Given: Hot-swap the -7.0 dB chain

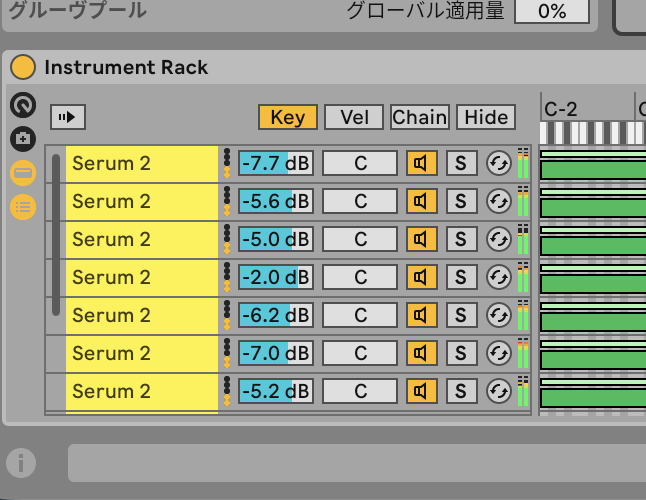Looking at the screenshot, I should [499, 353].
